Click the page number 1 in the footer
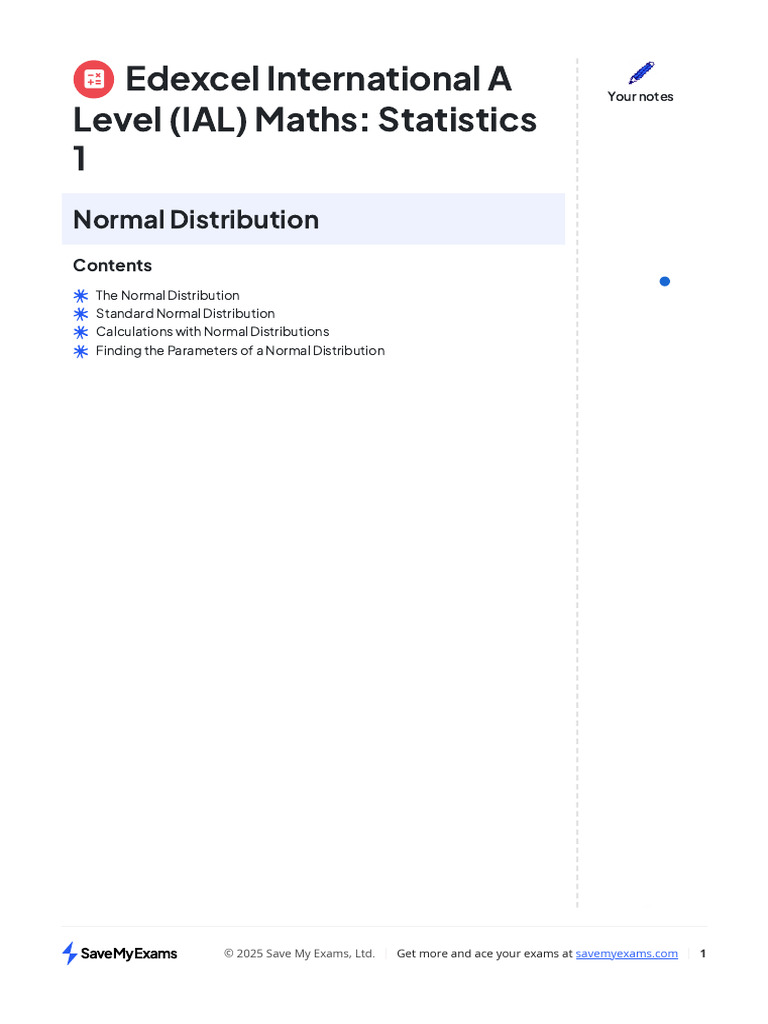Image resolution: width=768 pixels, height=1024 pixels. (x=703, y=954)
